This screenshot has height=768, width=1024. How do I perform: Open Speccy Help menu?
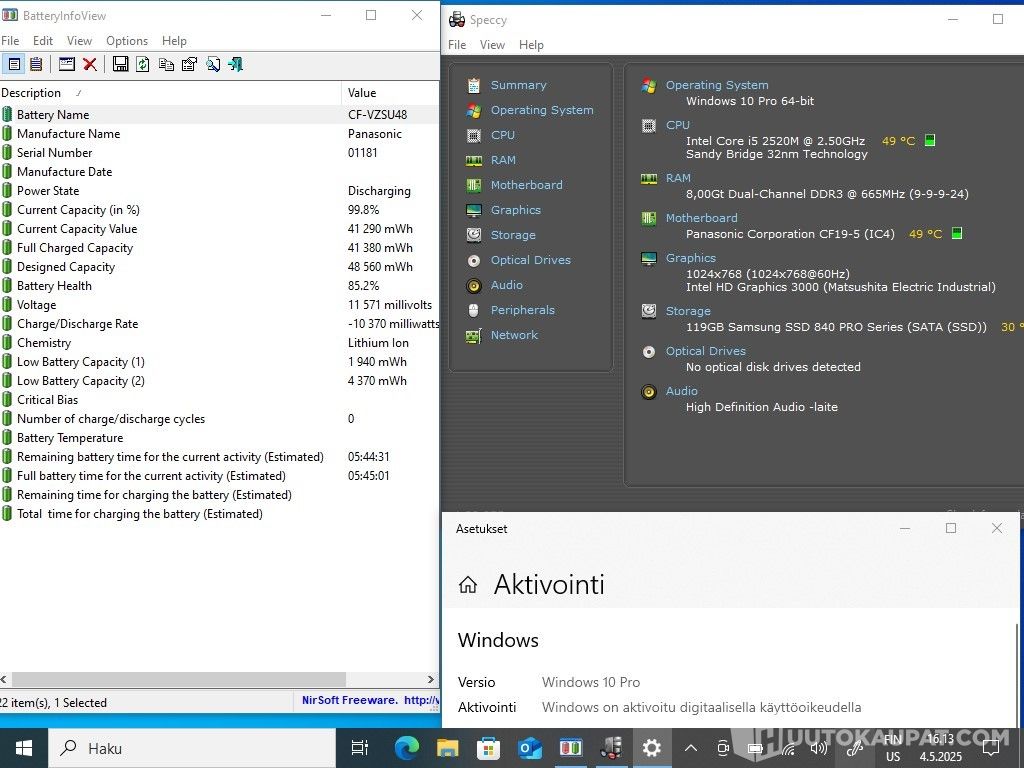point(531,45)
